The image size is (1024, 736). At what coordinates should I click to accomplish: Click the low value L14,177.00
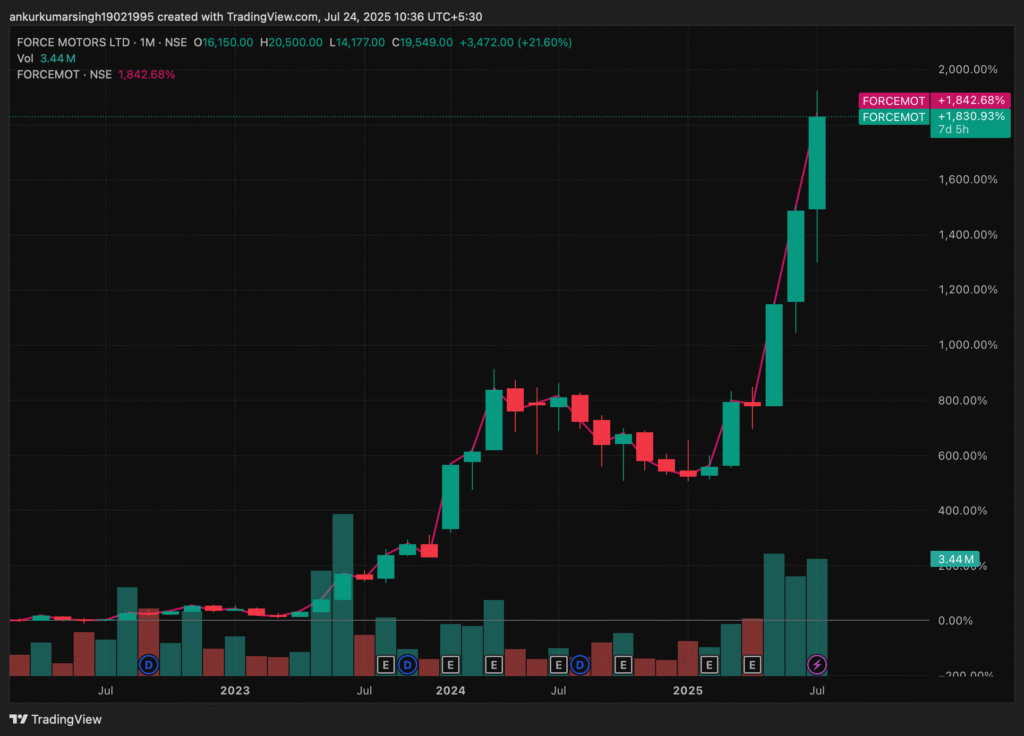(357, 42)
